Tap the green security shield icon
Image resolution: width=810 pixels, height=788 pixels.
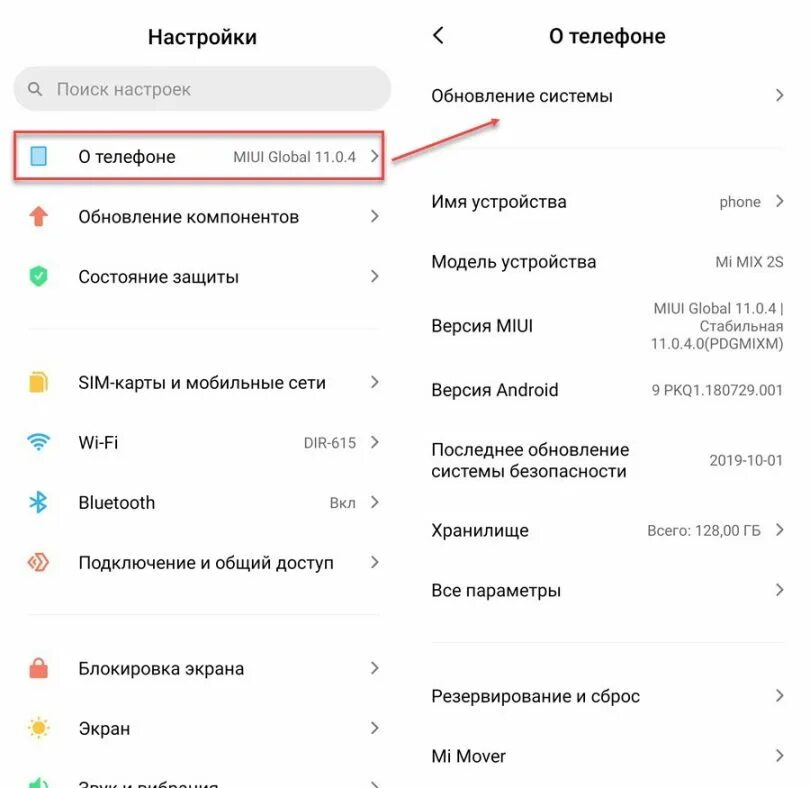click(39, 276)
